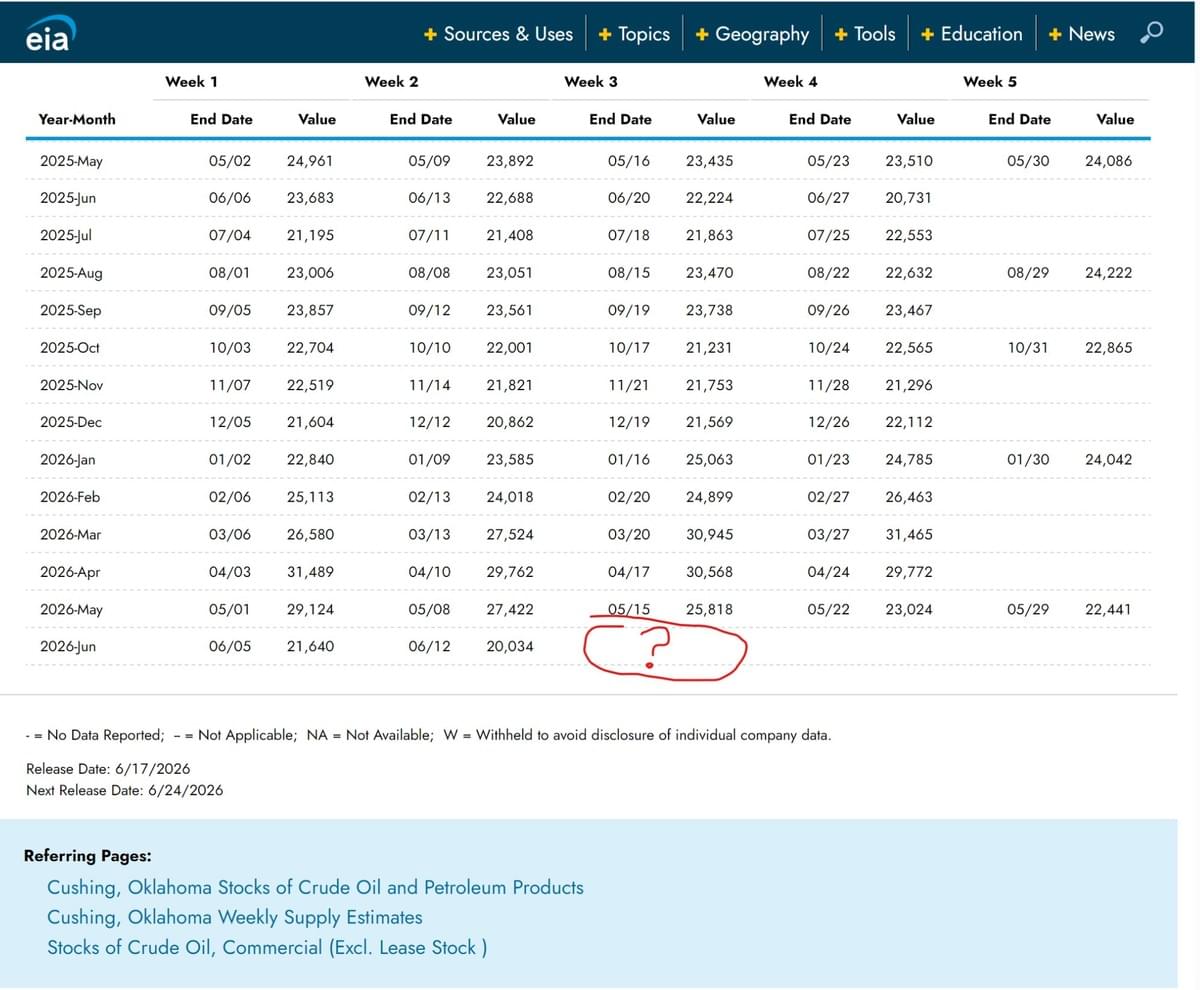Image resolution: width=1200 pixels, height=990 pixels.
Task: Select the 2026-Mar row label
Action: [x=70, y=535]
